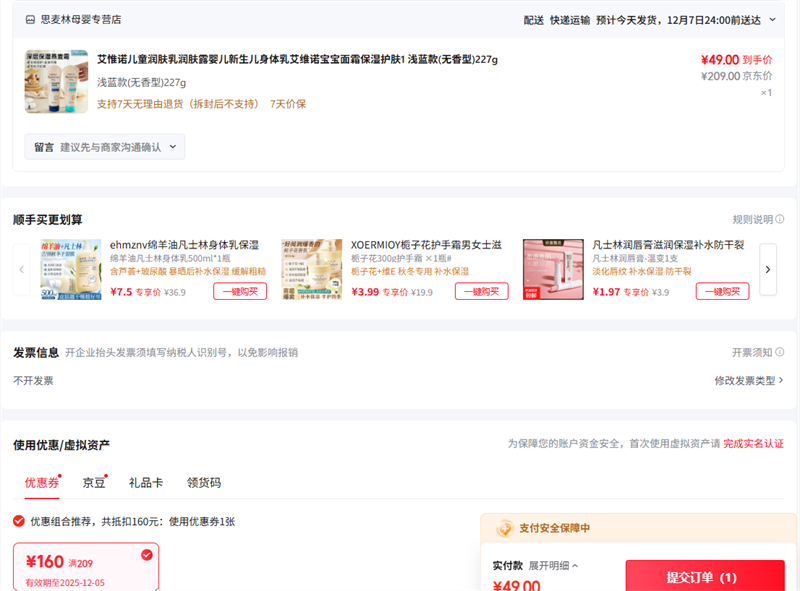Click the red check icon beside 优惠组合推荐
The width and height of the screenshot is (800, 591).
coord(19,521)
